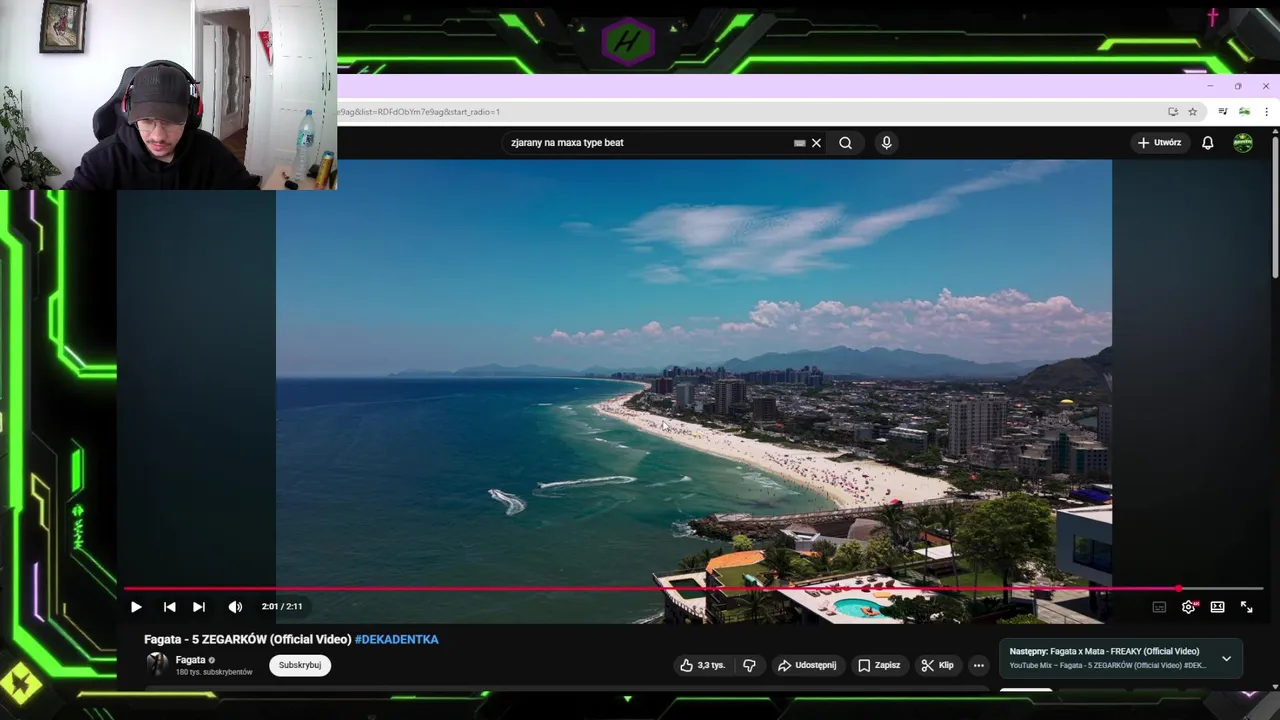Open browser media controls icon
The image size is (1280, 720).
pos(1222,112)
